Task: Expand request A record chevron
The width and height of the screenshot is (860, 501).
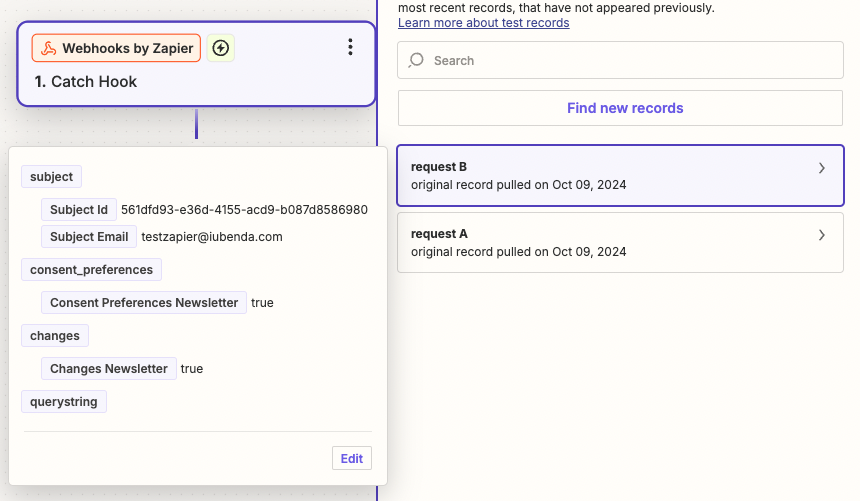Action: tap(822, 235)
